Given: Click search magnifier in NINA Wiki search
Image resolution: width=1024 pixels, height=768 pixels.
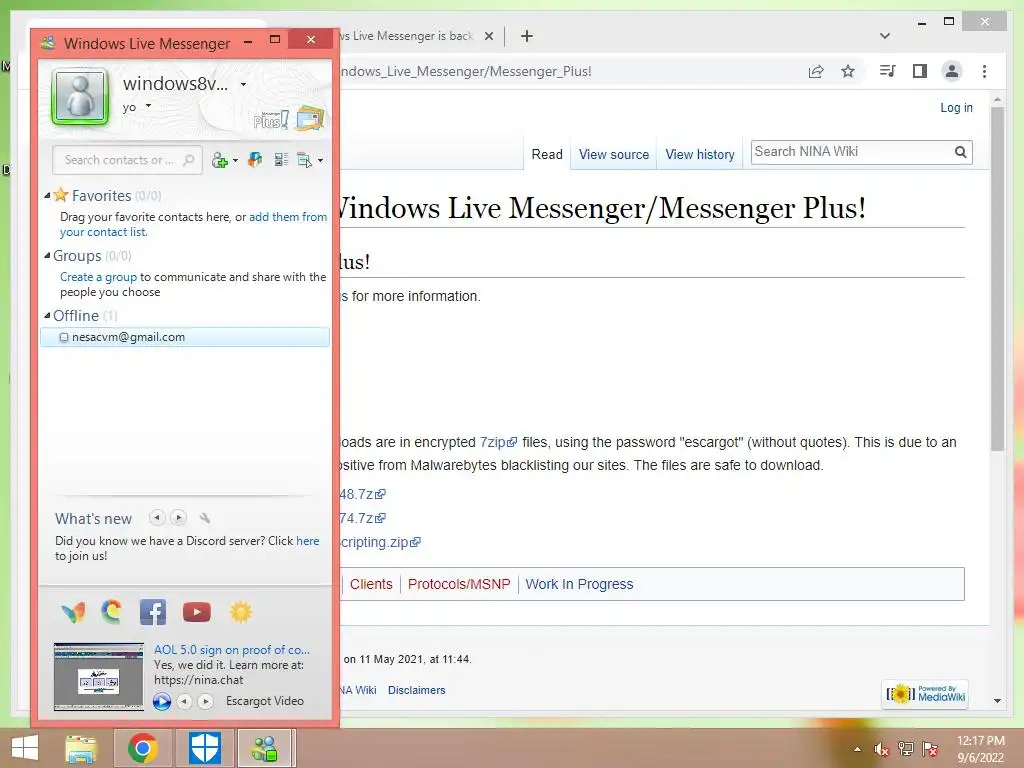Looking at the screenshot, I should [960, 152].
